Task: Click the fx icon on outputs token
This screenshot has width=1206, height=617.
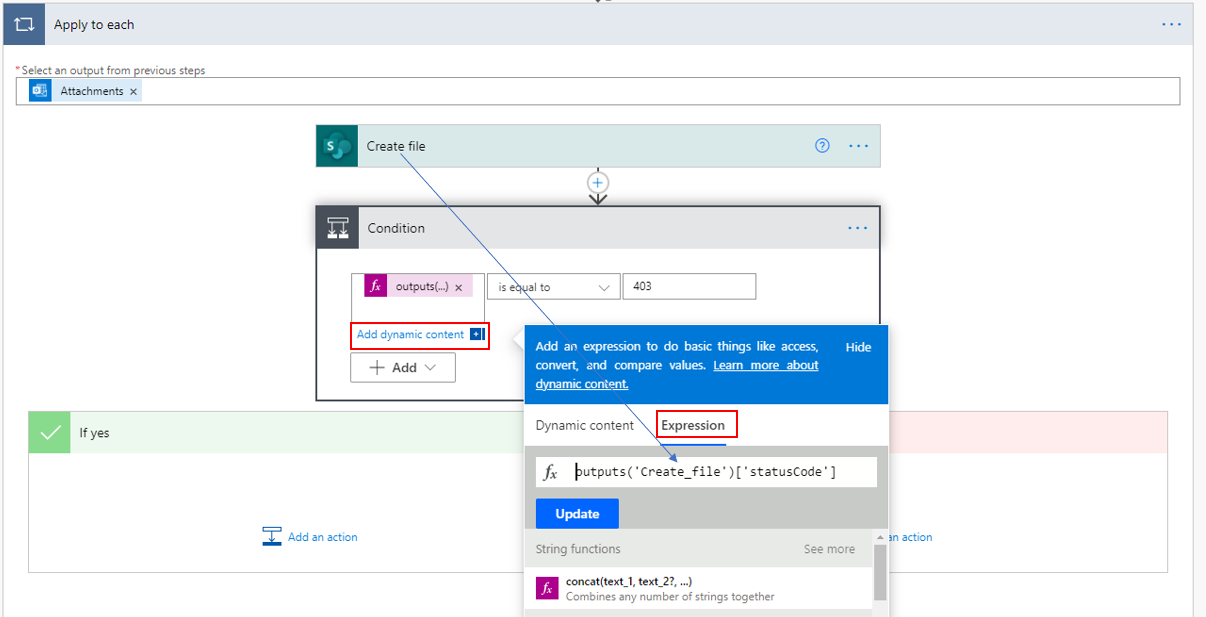Action: (x=376, y=286)
